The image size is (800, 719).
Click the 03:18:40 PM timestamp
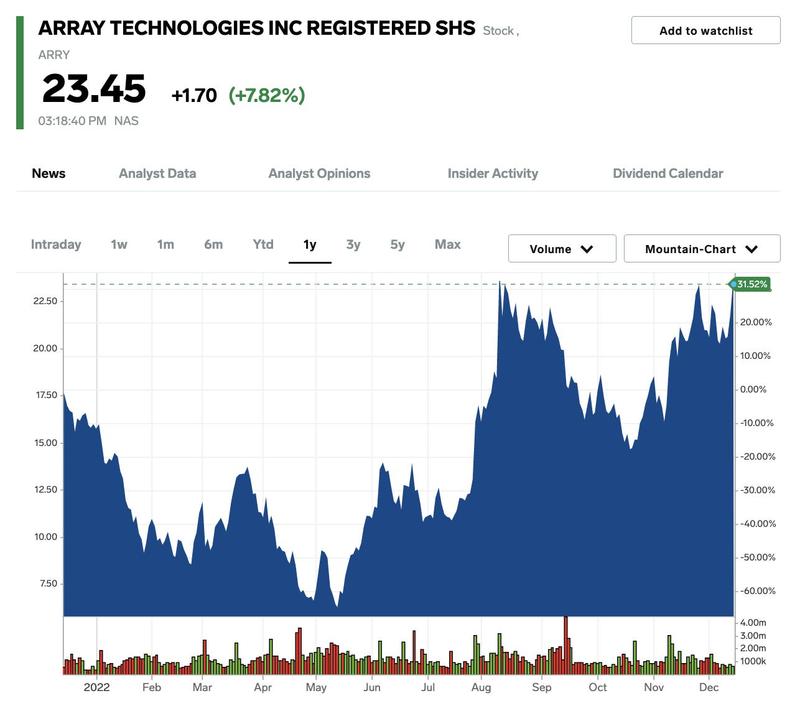72,121
